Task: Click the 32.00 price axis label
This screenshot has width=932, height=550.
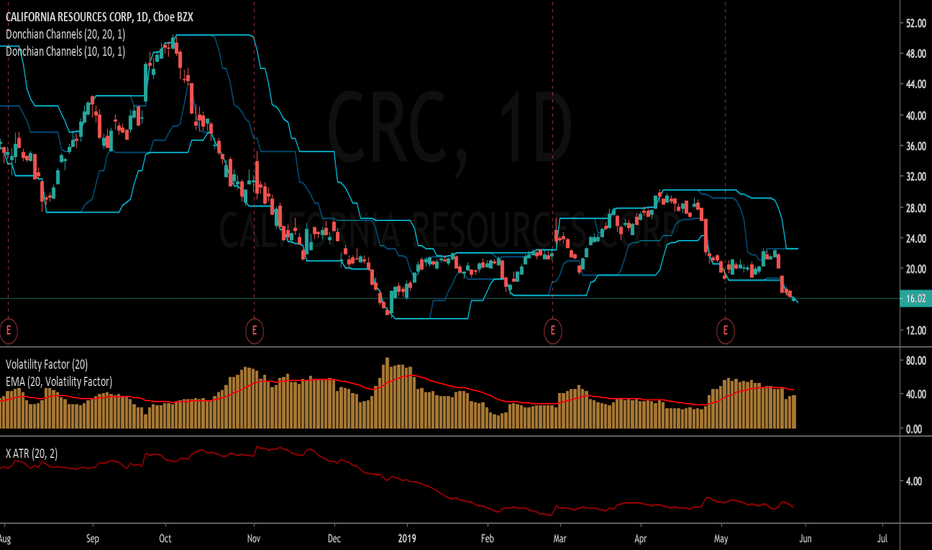Action: click(916, 177)
